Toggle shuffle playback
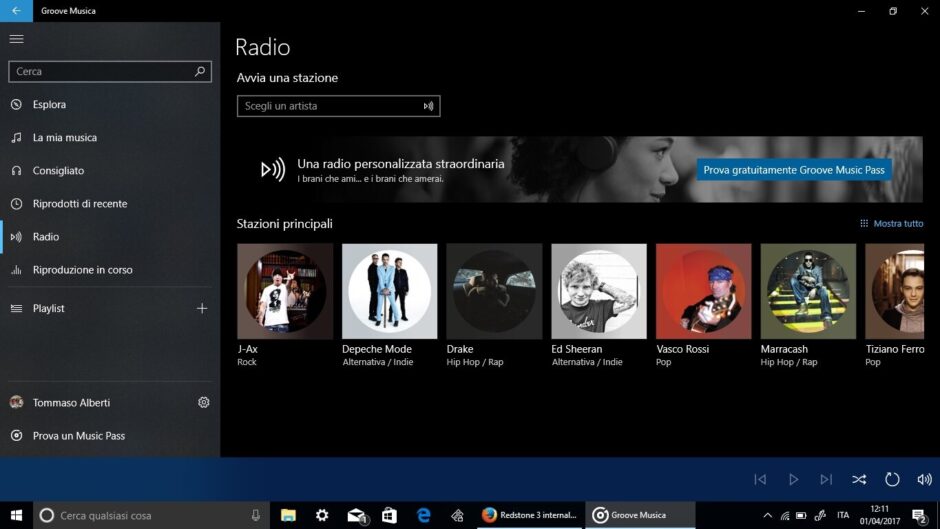The width and height of the screenshot is (940, 529). pos(859,479)
